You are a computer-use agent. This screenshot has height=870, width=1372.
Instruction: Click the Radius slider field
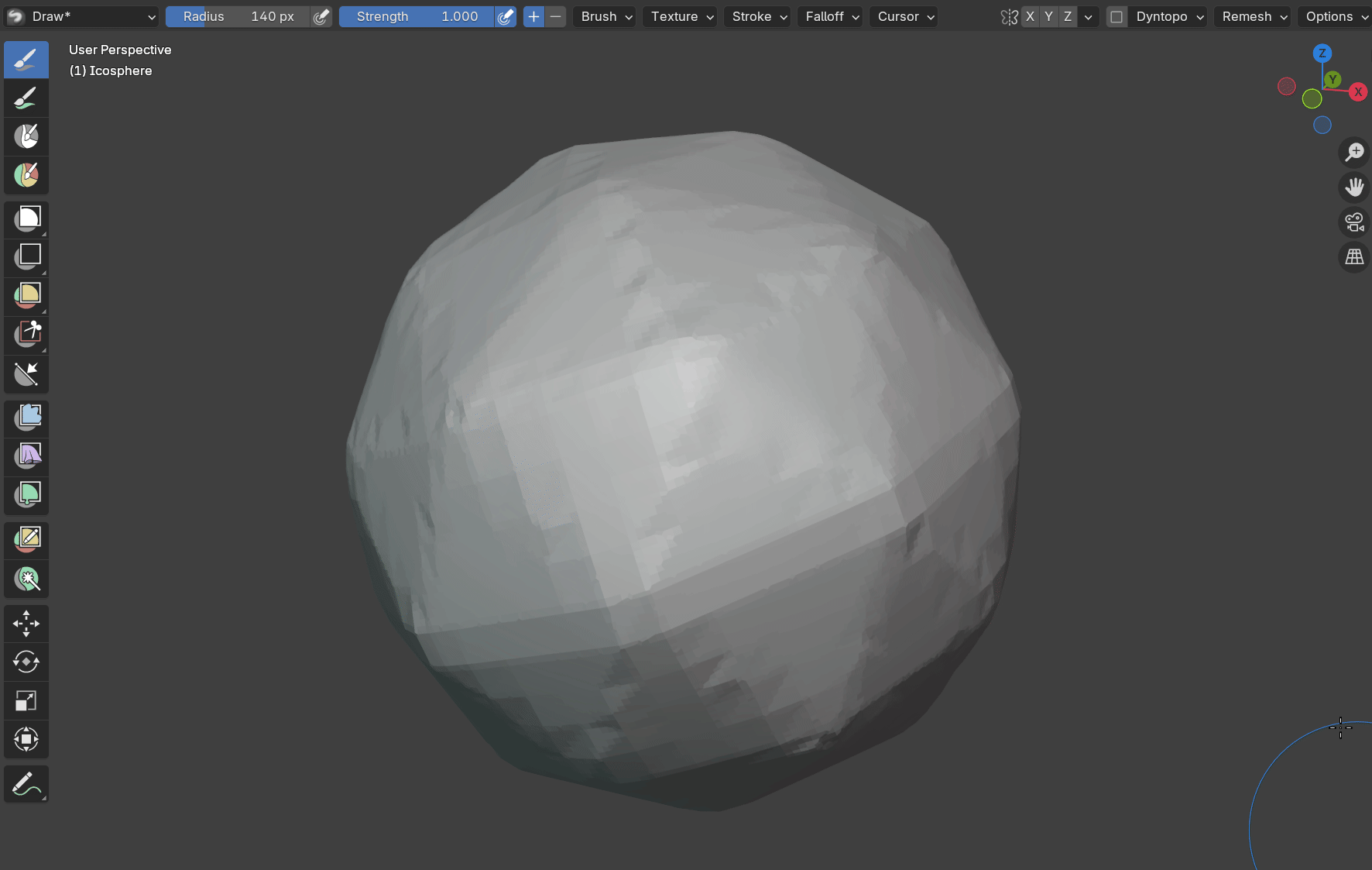[238, 17]
